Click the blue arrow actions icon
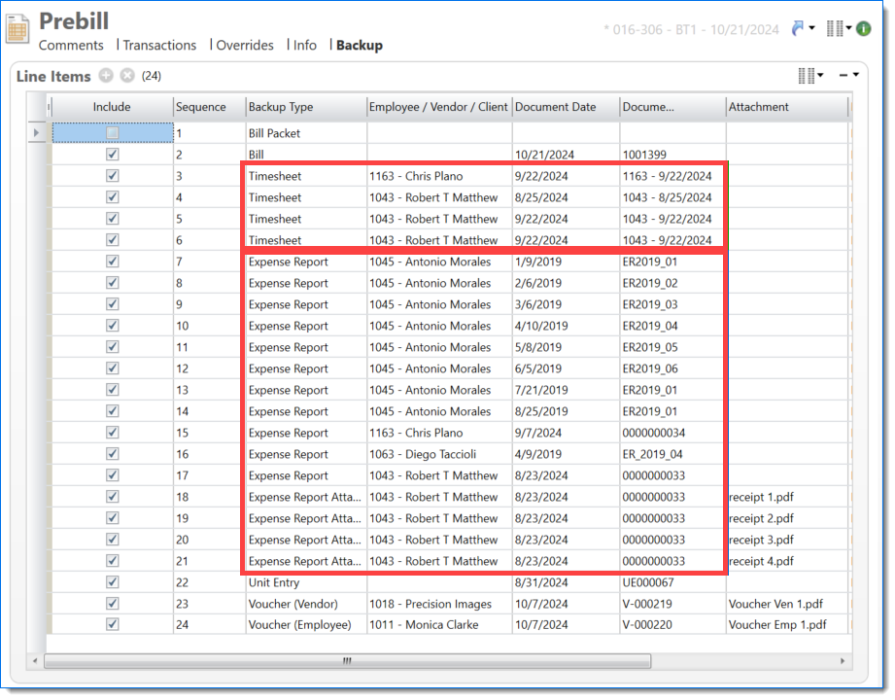The width and height of the screenshot is (895, 700). [797, 29]
